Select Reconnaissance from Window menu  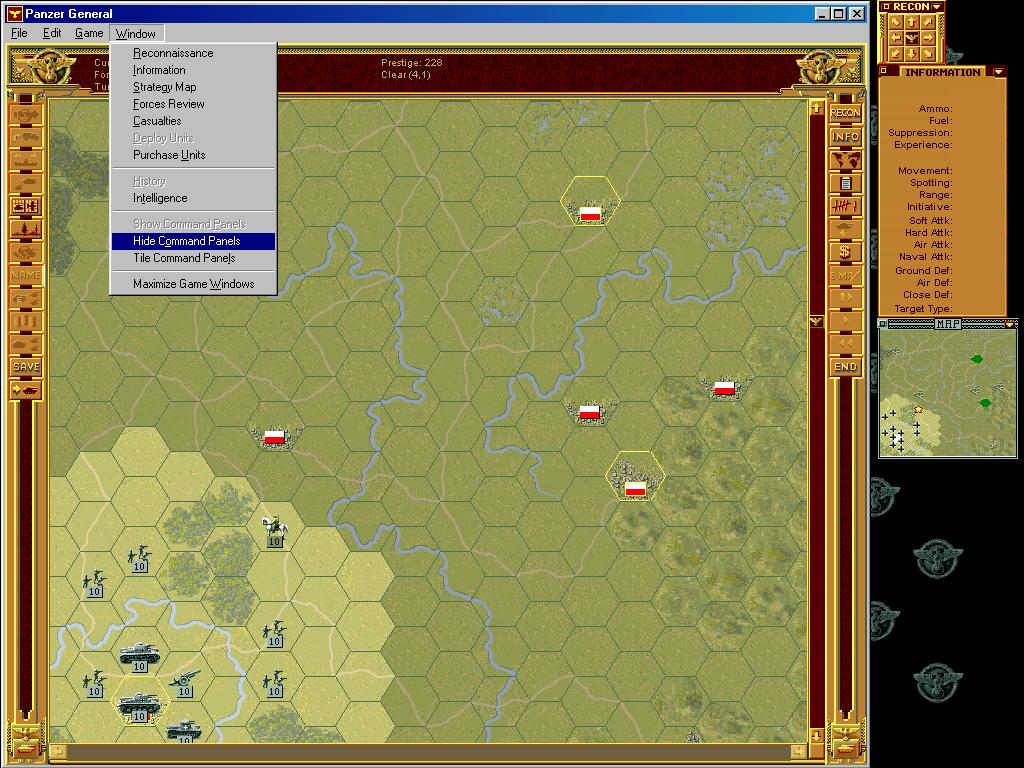click(193, 53)
